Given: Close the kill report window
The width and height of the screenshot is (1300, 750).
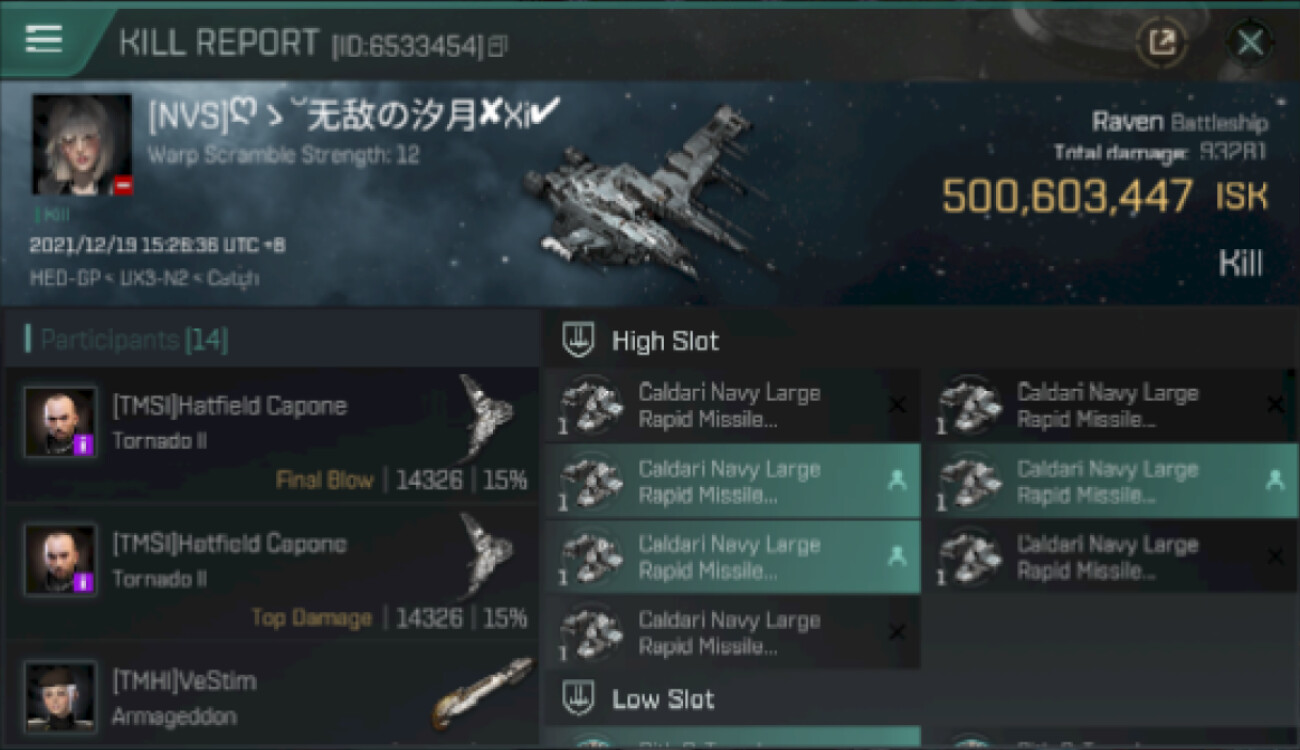Looking at the screenshot, I should pyautogui.click(x=1250, y=42).
